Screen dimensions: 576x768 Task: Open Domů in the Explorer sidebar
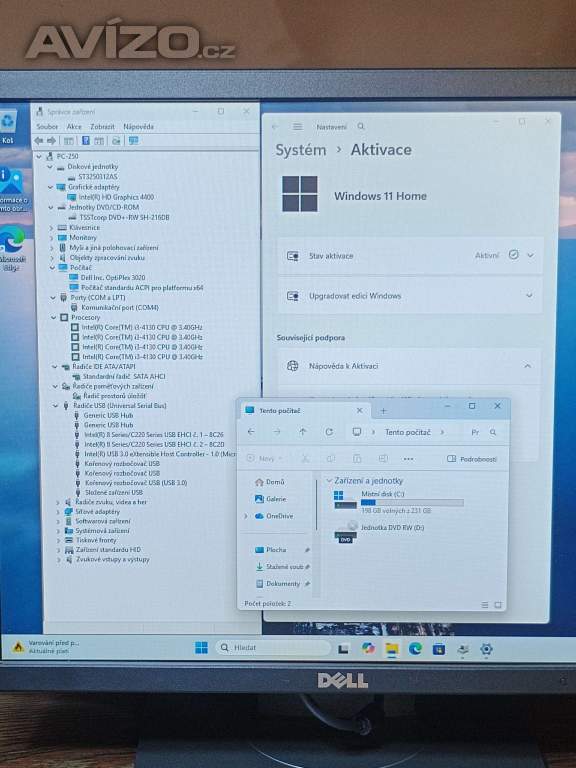pos(270,482)
